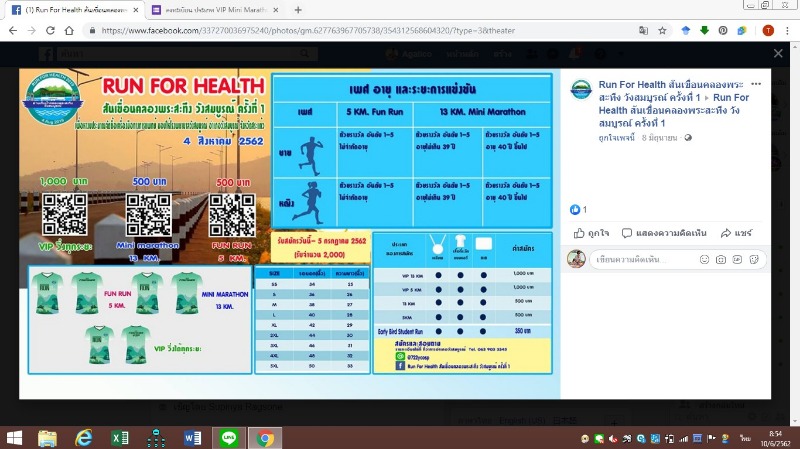This screenshot has width=800, height=449.
Task: Attach a photo with the camera icon
Action: coord(720,259)
